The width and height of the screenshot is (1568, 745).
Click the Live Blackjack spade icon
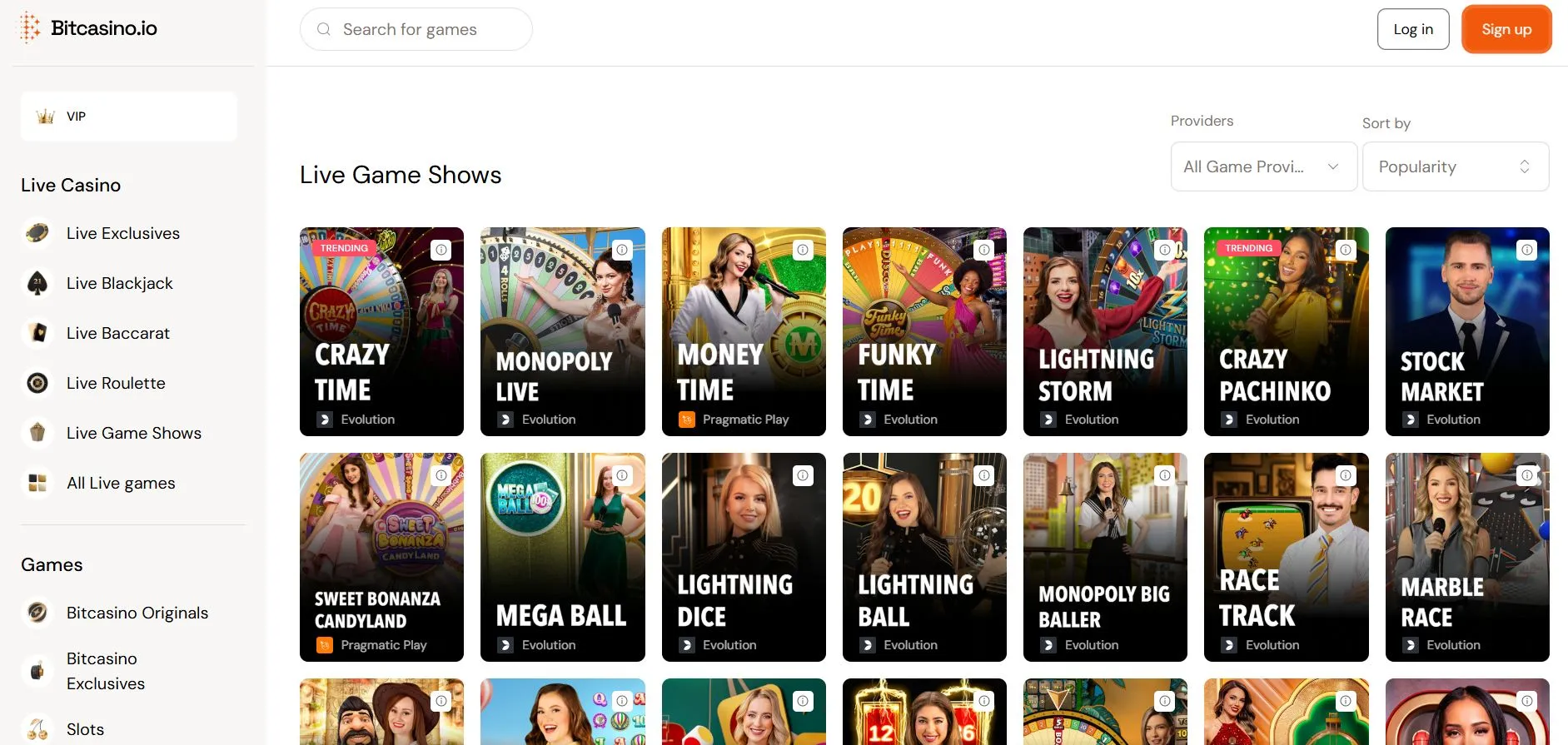click(37, 284)
